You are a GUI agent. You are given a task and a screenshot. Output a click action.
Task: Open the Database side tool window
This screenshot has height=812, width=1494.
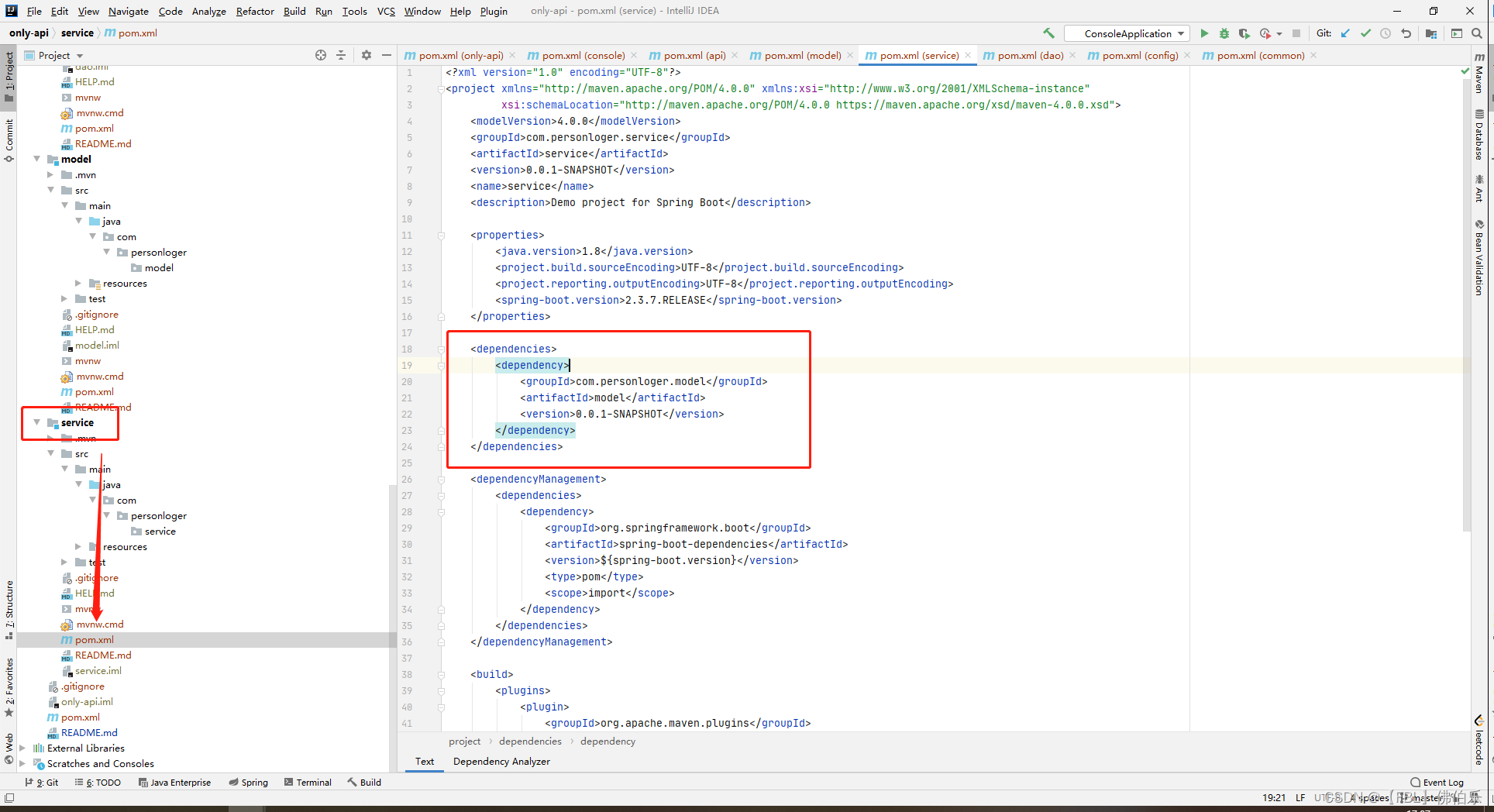click(1479, 135)
